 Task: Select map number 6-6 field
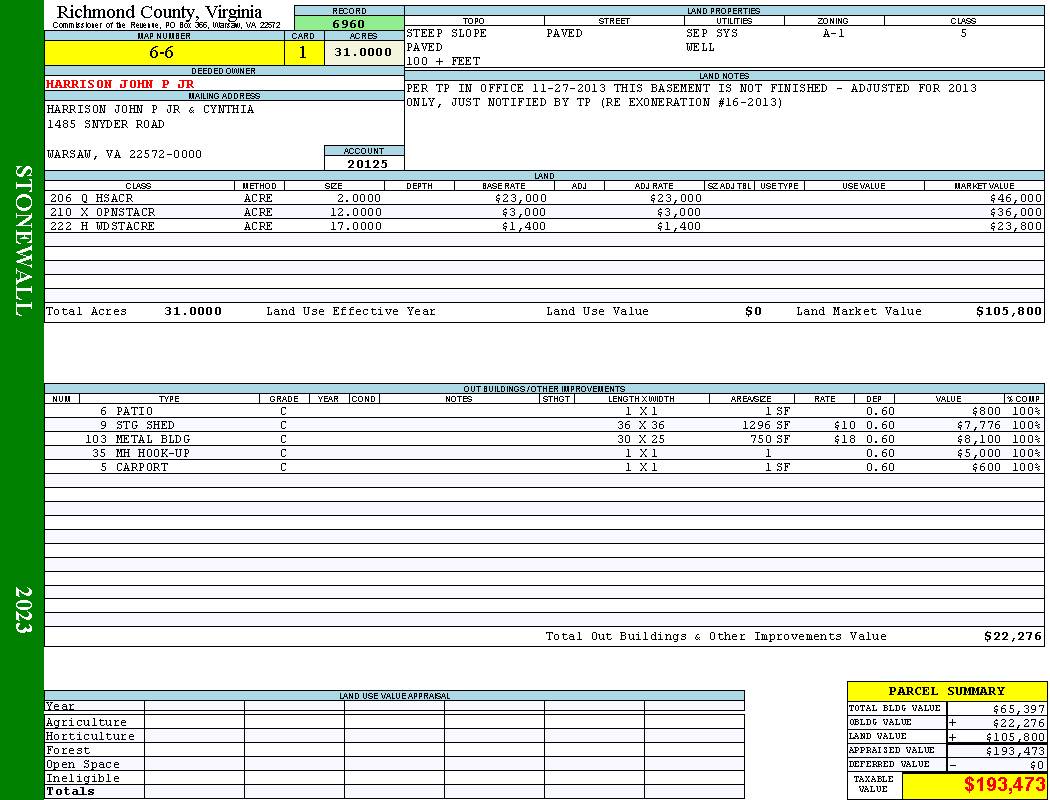164,53
